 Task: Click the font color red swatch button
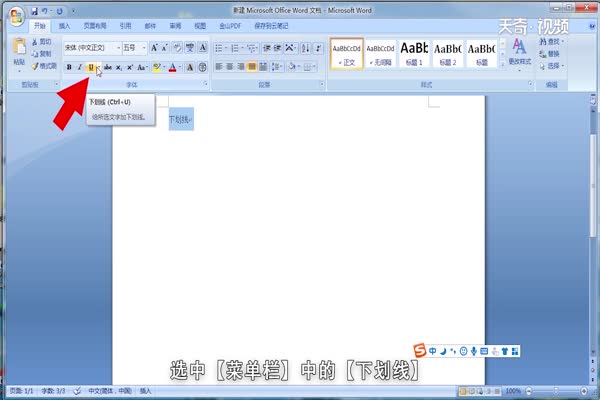point(173,67)
